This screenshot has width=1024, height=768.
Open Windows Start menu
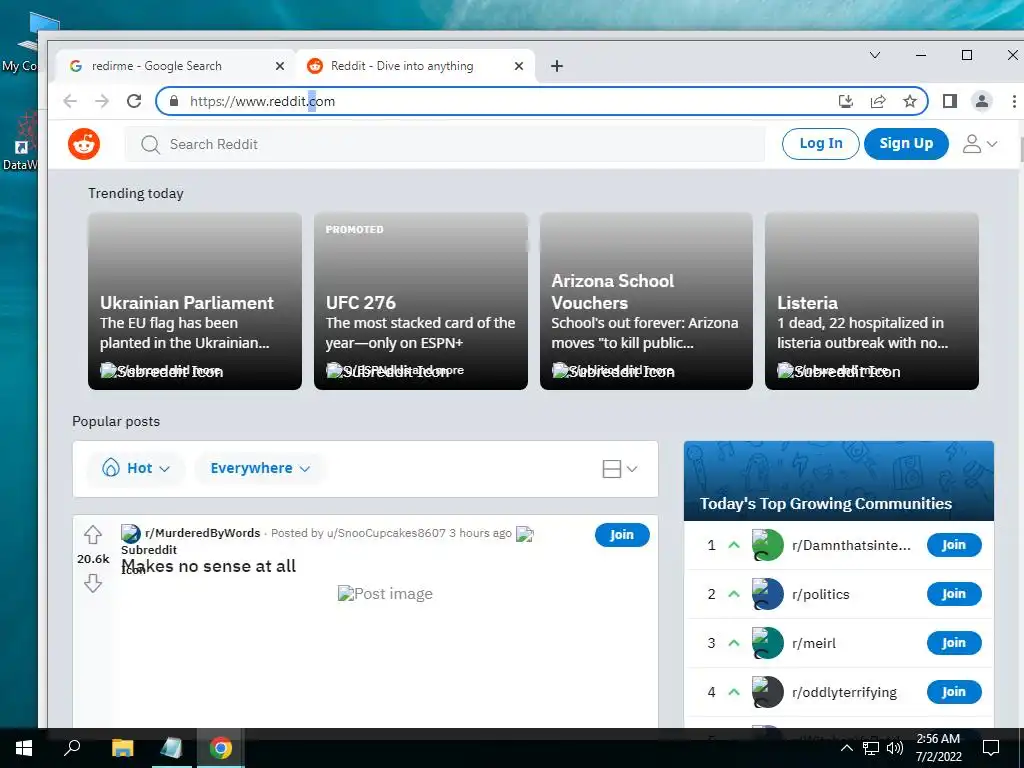(24, 748)
